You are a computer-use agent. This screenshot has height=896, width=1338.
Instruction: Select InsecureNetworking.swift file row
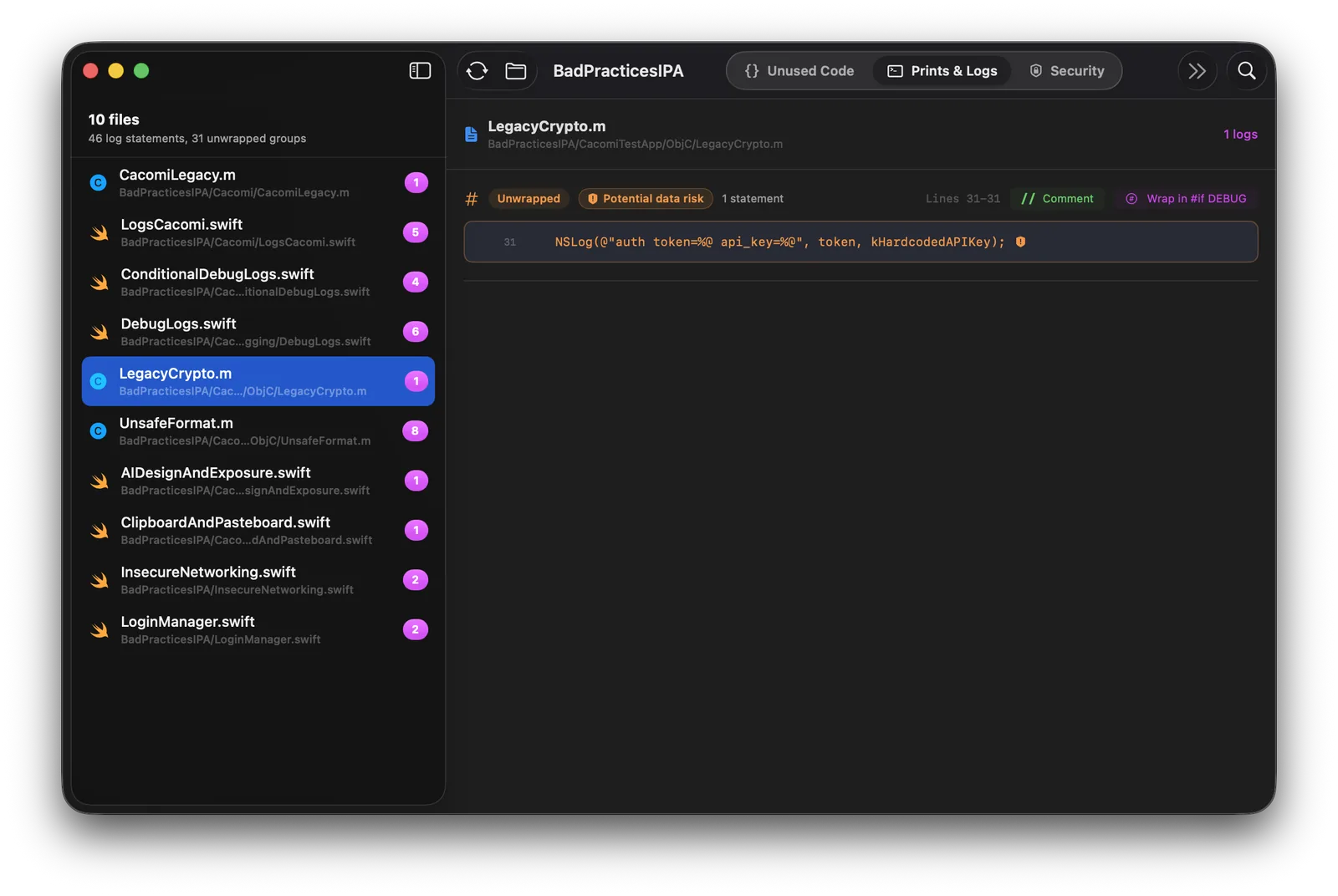tap(258, 580)
